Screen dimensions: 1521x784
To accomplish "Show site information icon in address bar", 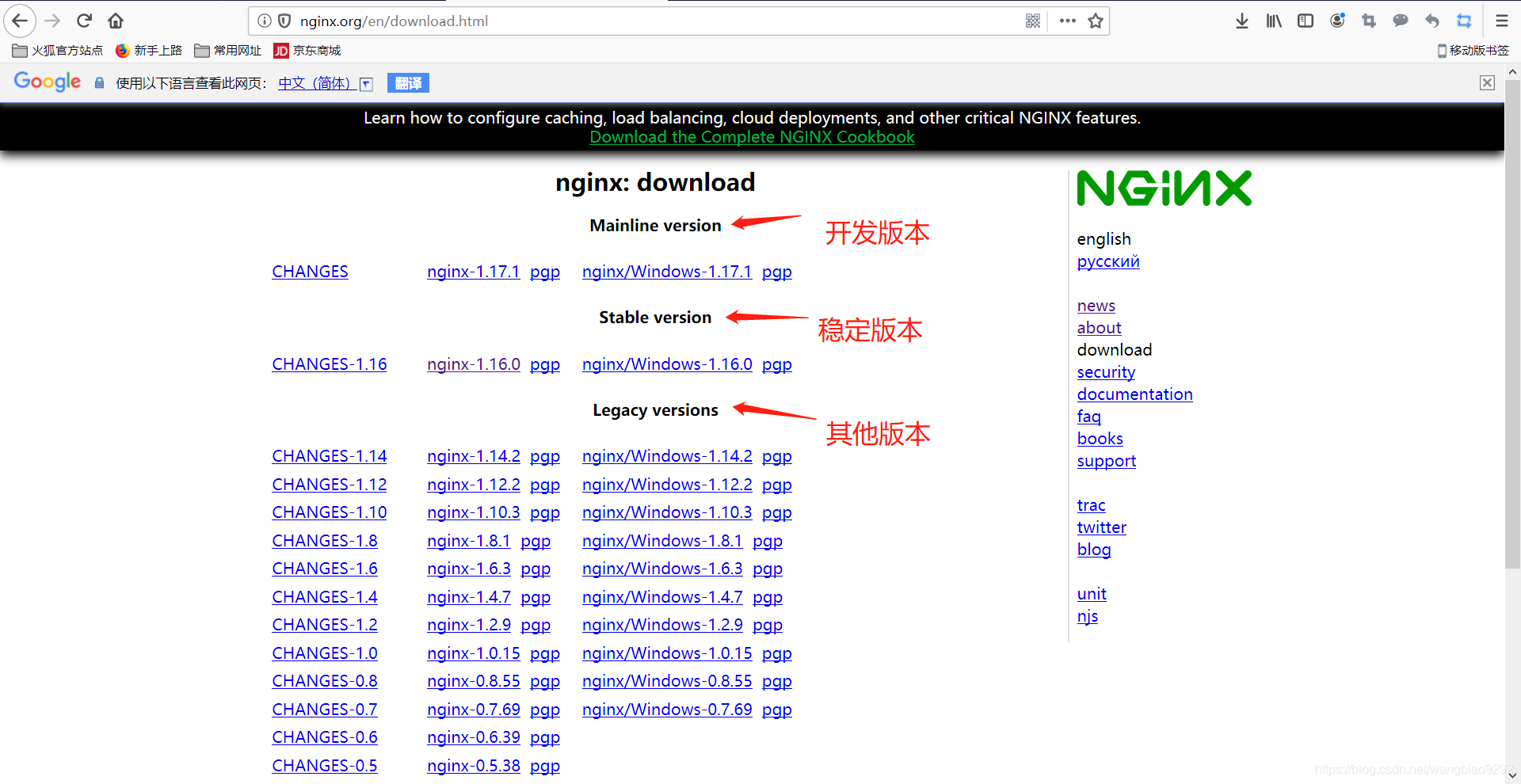I will tap(265, 21).
